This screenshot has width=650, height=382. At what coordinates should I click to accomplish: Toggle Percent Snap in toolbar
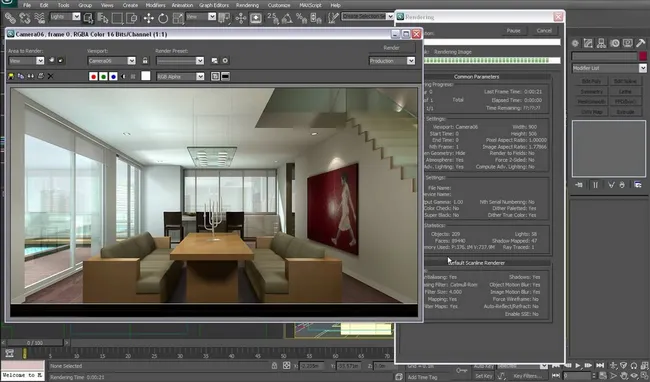point(301,18)
